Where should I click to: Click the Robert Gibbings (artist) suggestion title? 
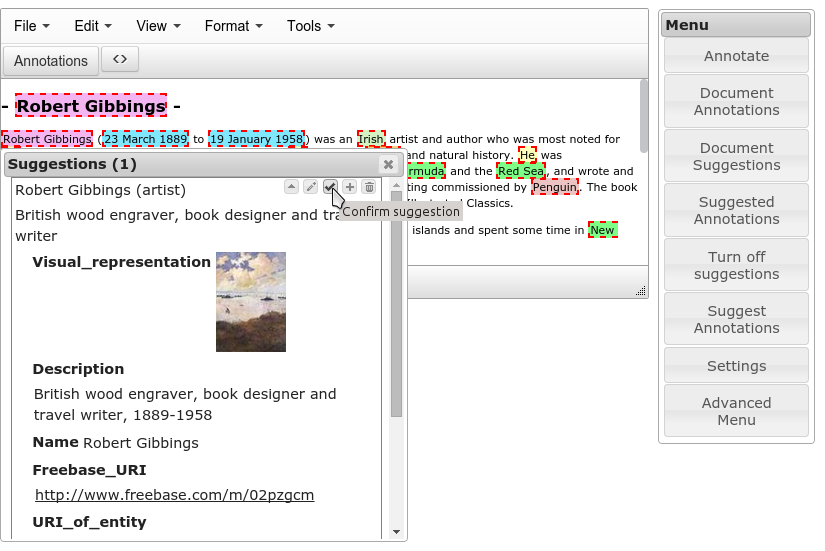tap(100, 190)
